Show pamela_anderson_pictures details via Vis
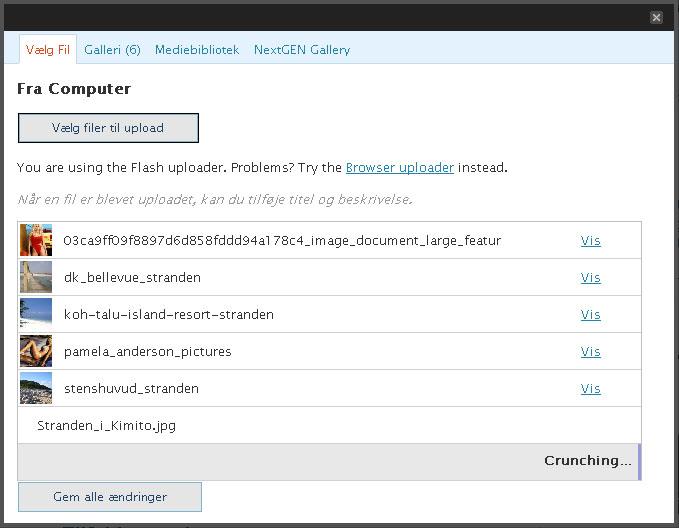Viewport: 679px width, 528px height. tap(590, 352)
